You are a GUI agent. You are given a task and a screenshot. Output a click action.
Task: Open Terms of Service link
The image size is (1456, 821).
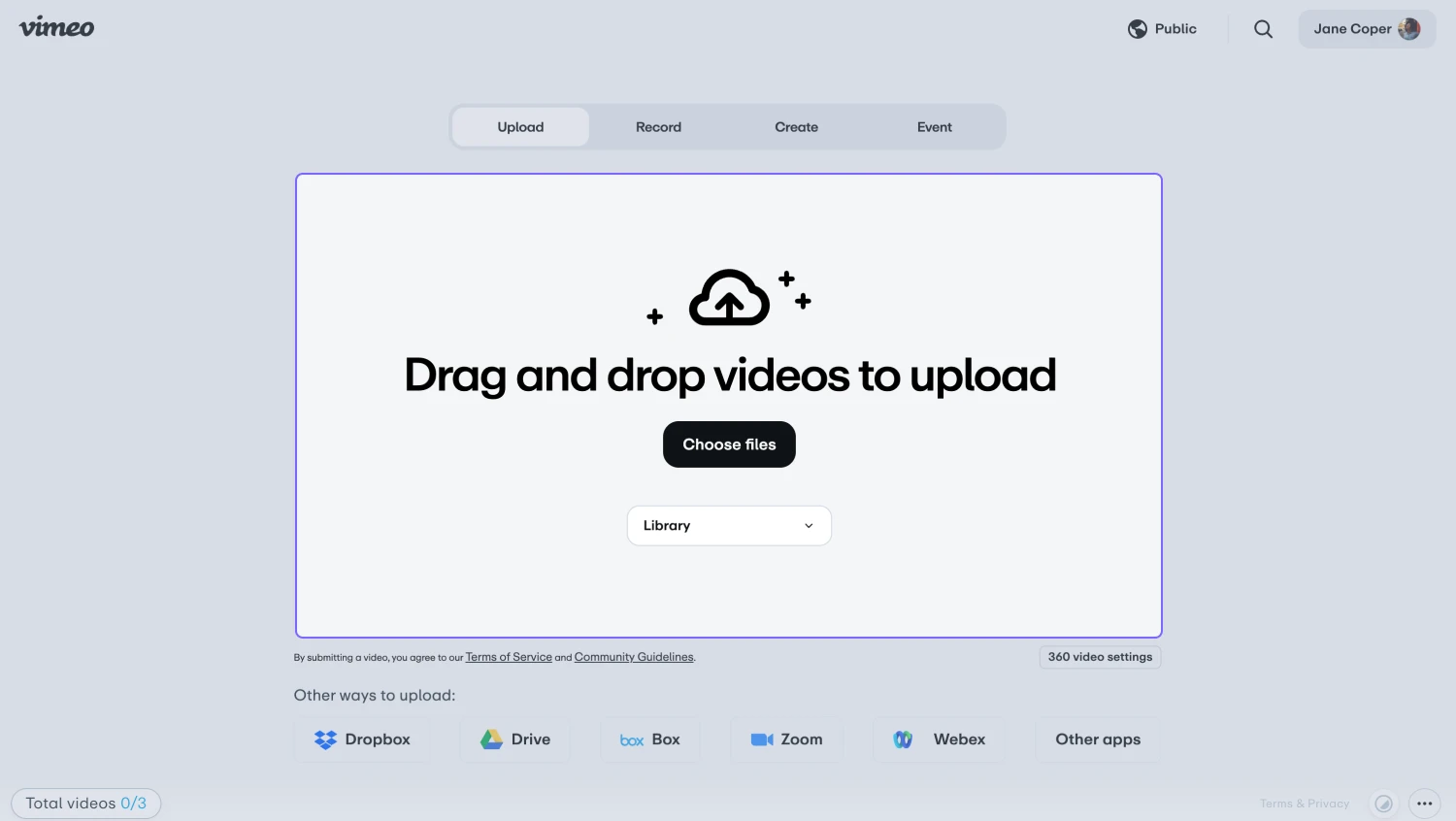point(509,657)
